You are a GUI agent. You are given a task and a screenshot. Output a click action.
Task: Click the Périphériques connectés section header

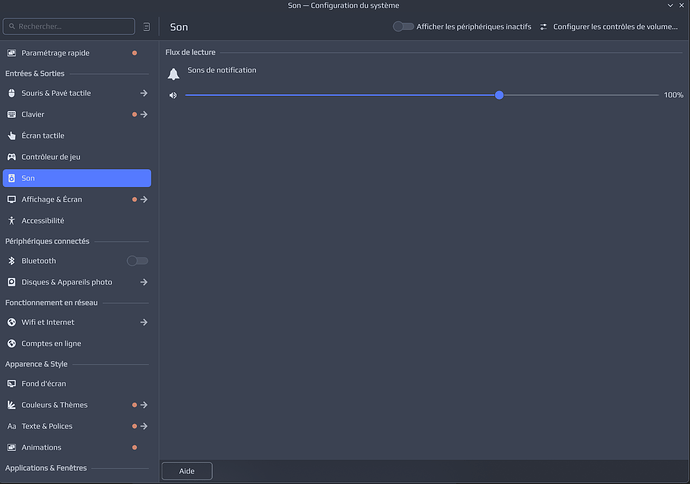pos(47,241)
